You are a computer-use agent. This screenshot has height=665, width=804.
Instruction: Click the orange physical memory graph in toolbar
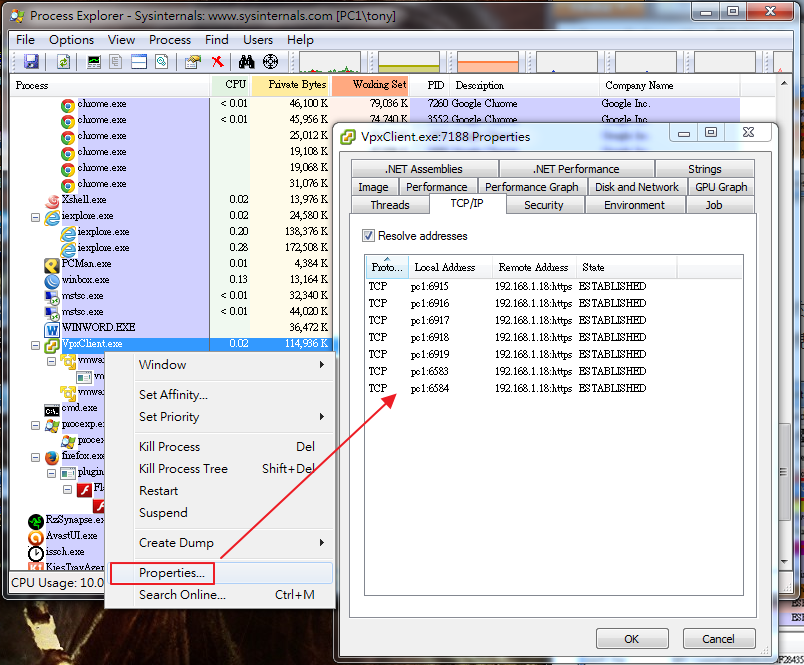(x=488, y=62)
